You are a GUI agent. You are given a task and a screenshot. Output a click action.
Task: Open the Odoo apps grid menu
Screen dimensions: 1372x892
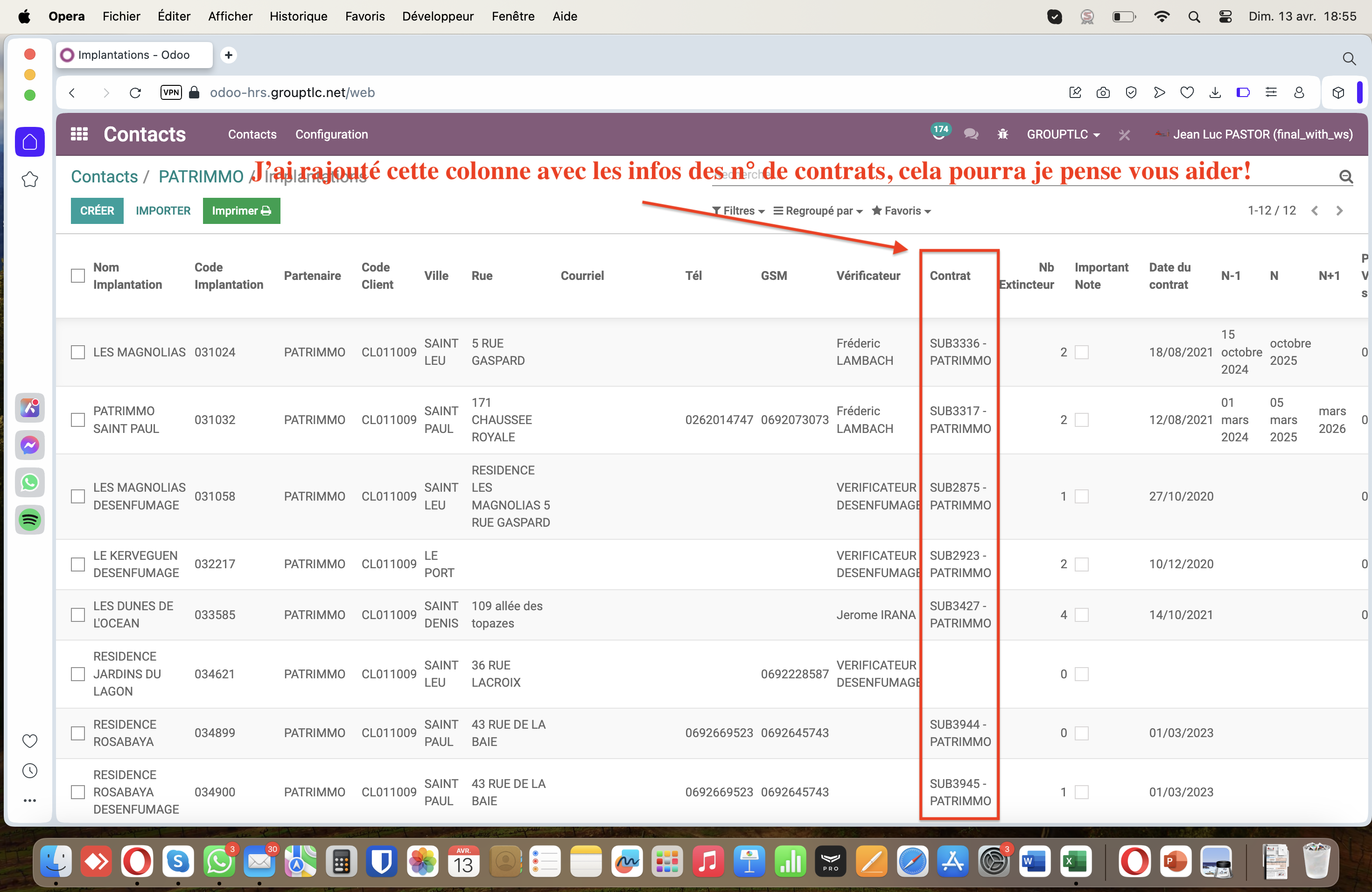[79, 134]
